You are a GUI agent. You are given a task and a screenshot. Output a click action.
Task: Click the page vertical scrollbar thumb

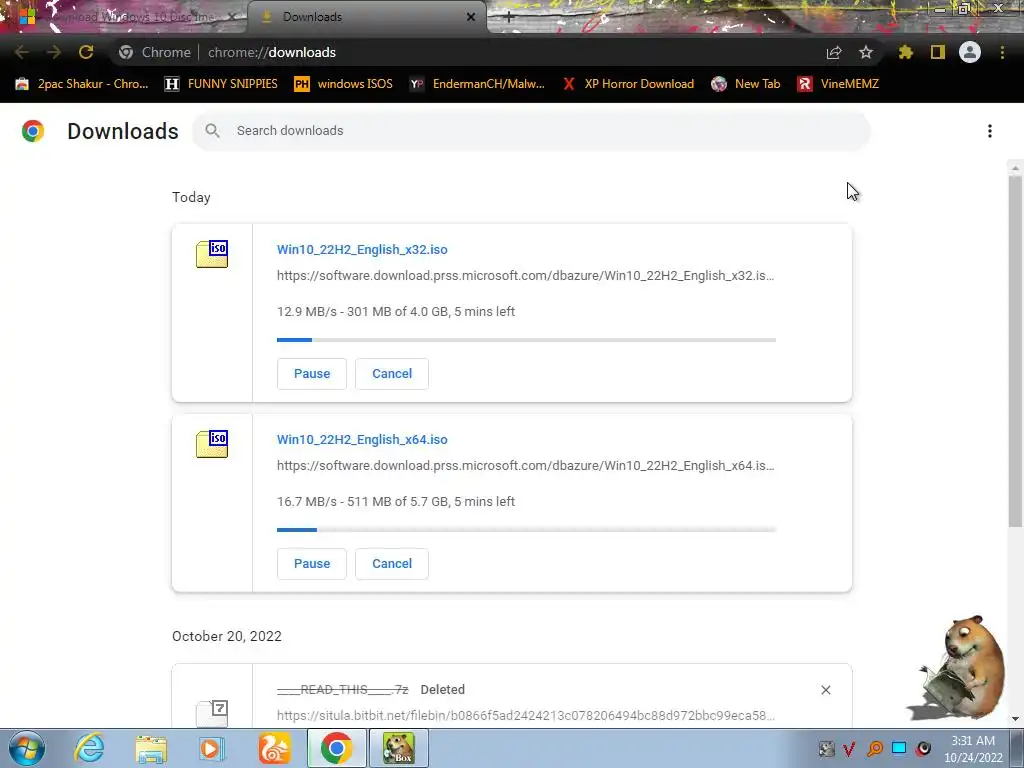(x=1015, y=349)
